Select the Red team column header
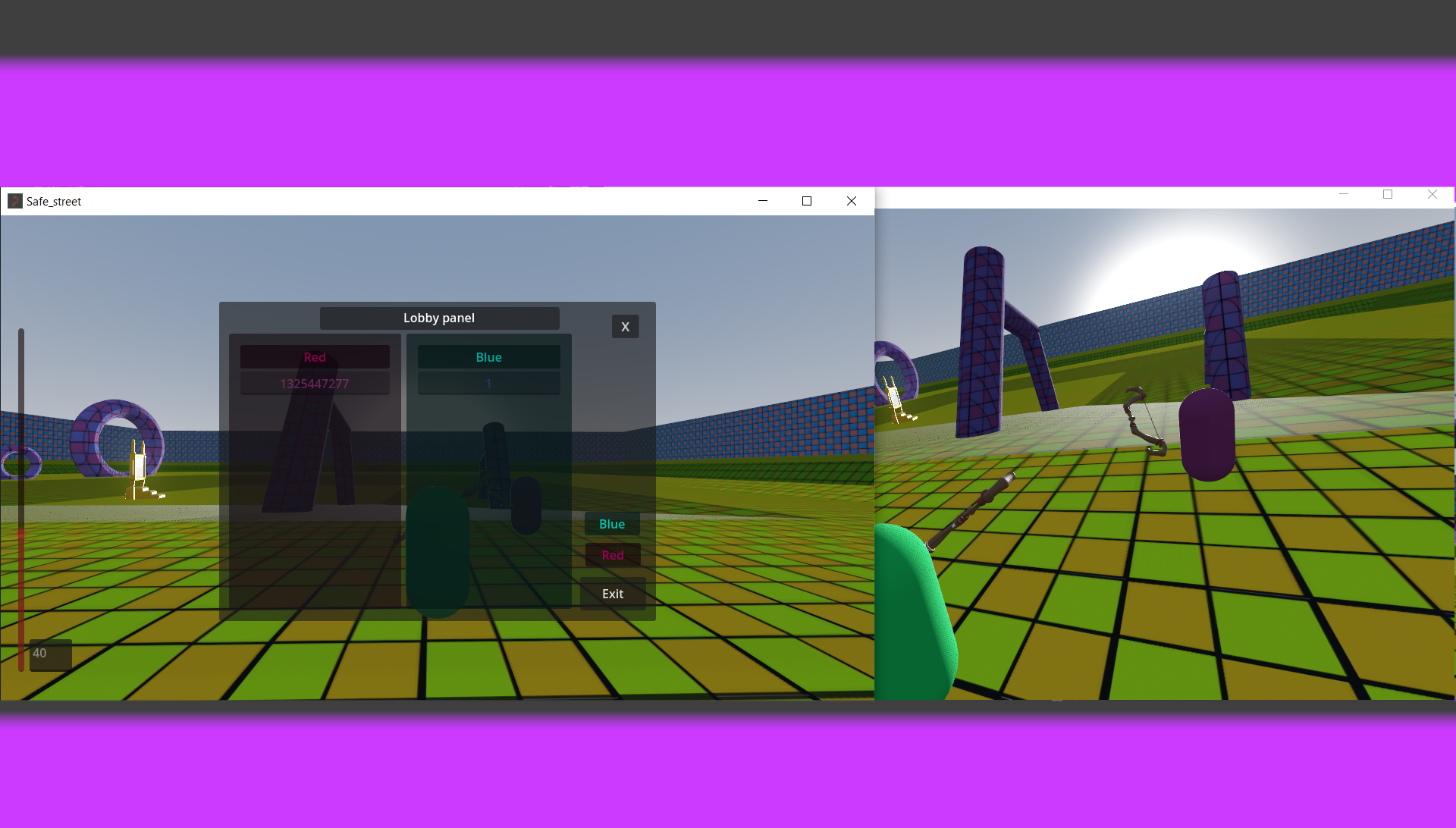The image size is (1456, 828). pyautogui.click(x=315, y=357)
